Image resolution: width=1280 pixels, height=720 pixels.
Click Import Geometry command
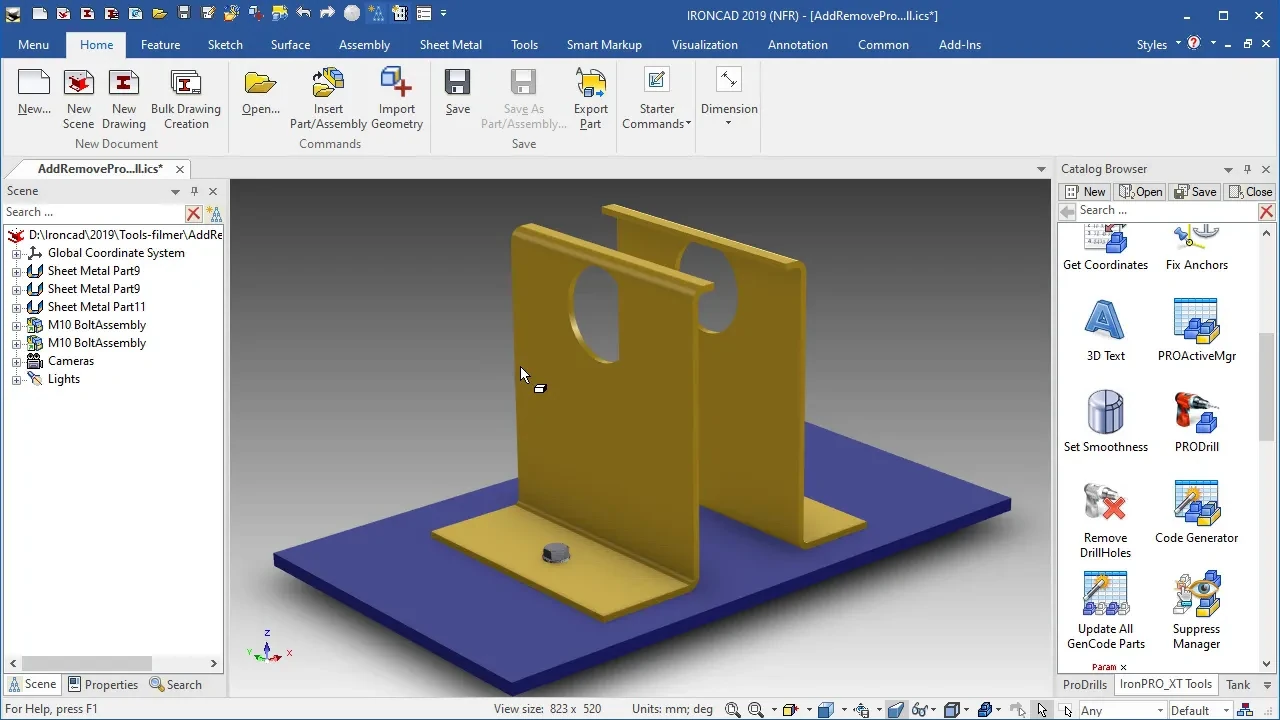[x=397, y=100]
